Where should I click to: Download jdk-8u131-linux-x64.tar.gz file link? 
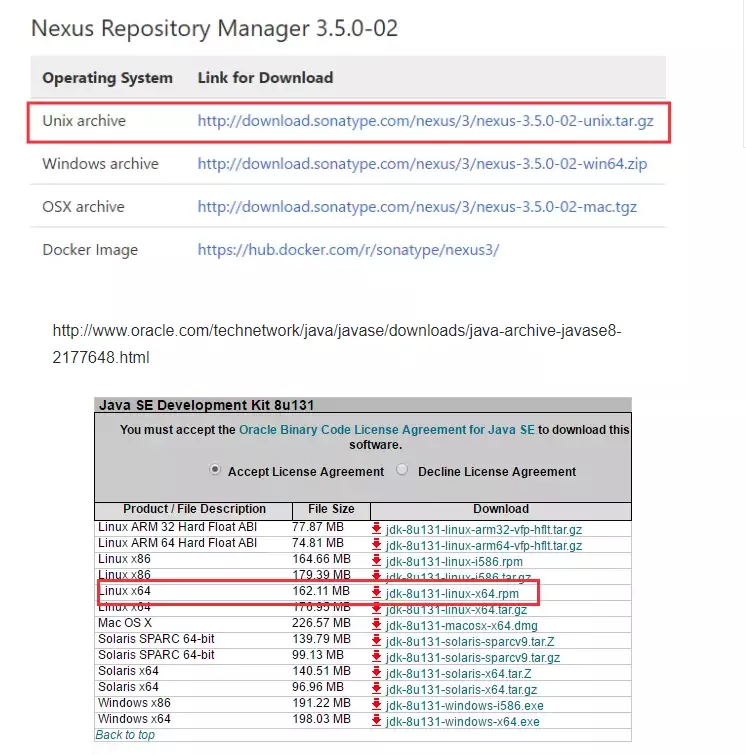click(x=457, y=610)
